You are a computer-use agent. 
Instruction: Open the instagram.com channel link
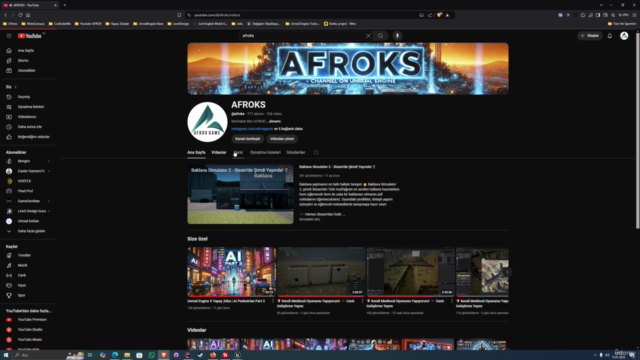point(252,129)
